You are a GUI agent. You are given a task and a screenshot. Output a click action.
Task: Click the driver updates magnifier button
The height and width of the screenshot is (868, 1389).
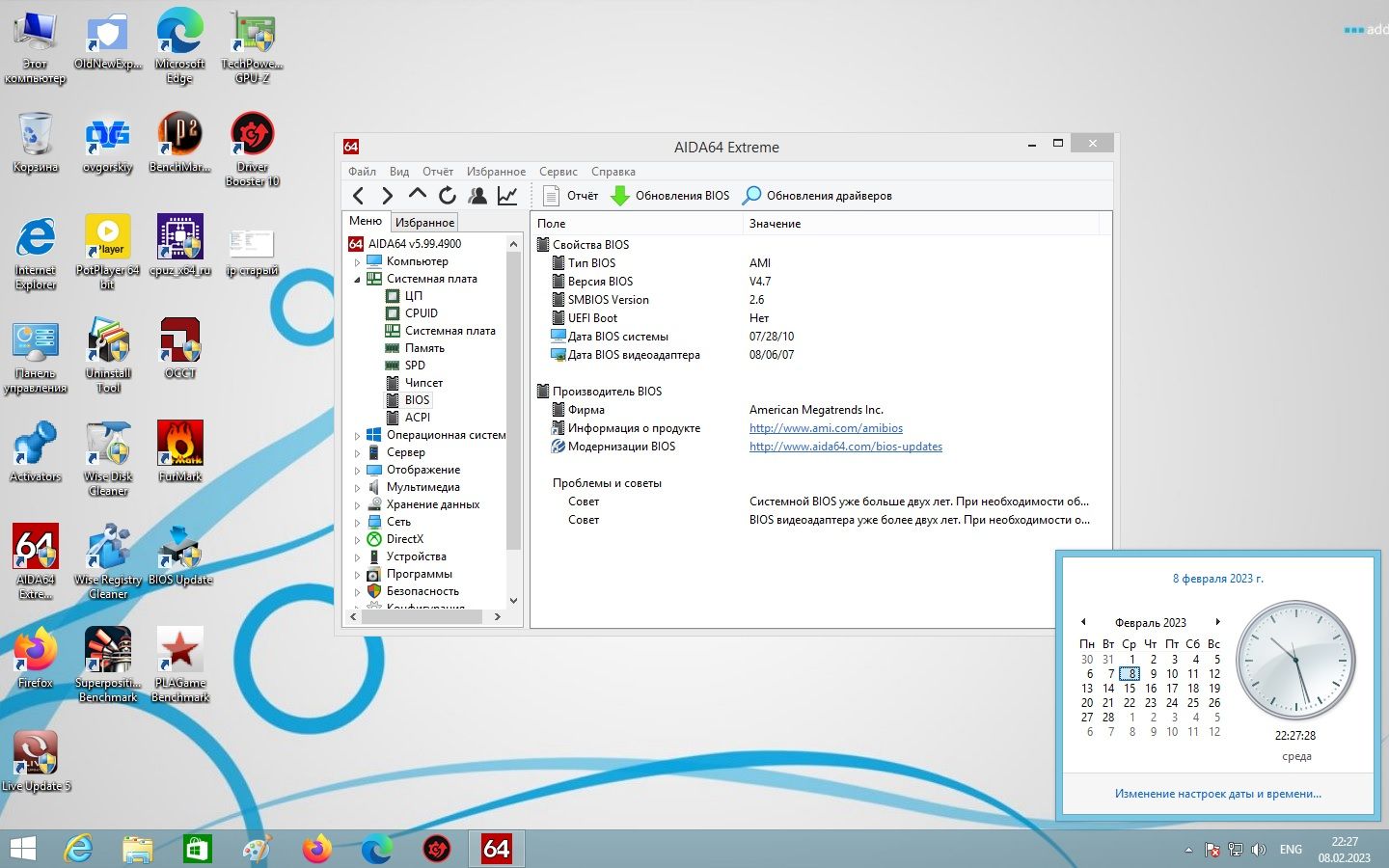(817, 196)
